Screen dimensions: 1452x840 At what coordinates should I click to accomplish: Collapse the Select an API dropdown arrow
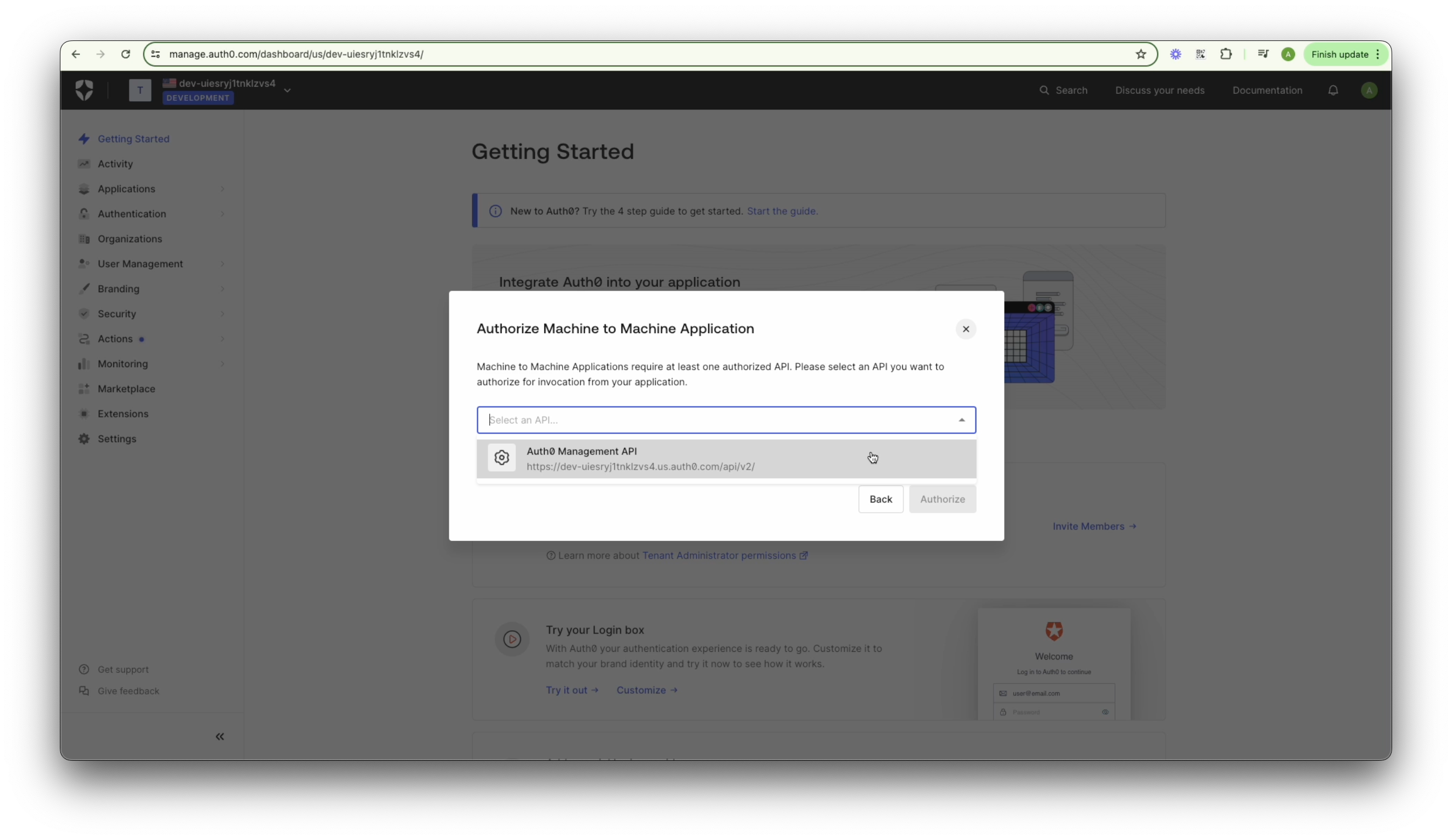click(961, 420)
